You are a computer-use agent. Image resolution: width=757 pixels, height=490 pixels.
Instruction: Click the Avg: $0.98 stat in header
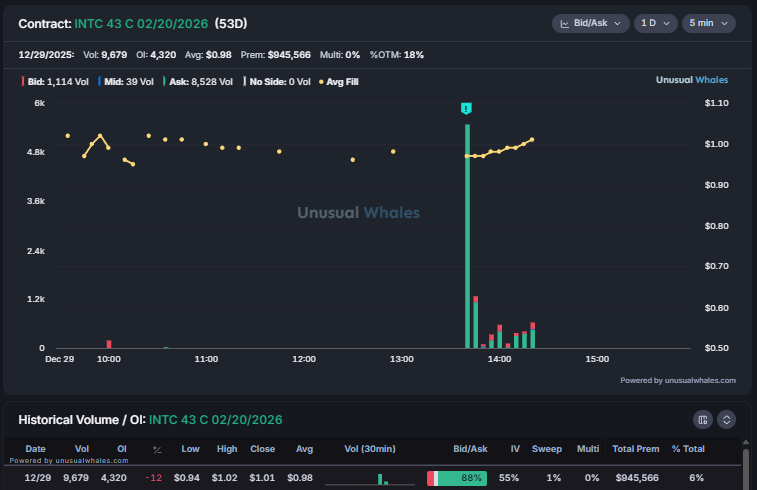click(x=208, y=55)
